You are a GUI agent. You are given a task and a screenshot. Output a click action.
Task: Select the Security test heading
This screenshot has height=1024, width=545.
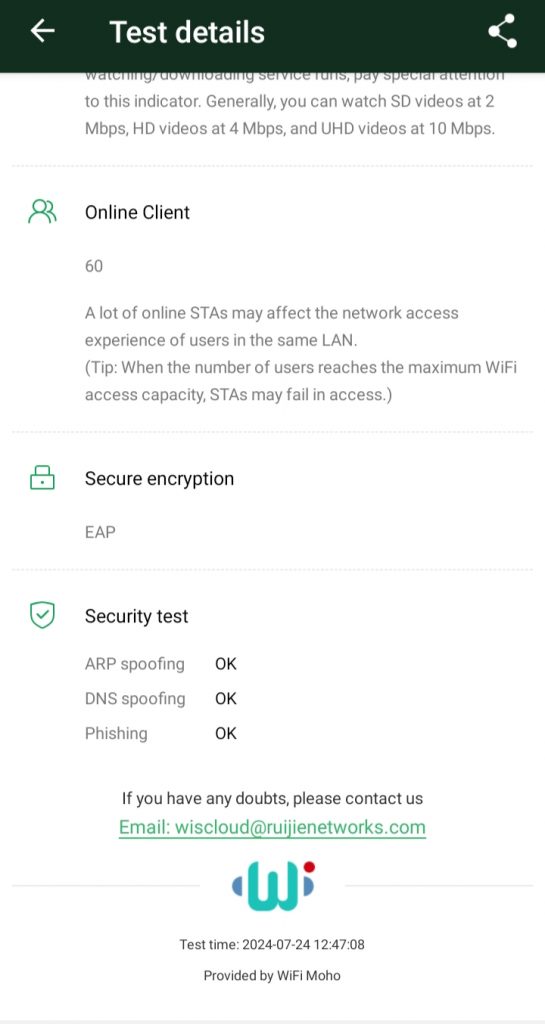(x=136, y=616)
